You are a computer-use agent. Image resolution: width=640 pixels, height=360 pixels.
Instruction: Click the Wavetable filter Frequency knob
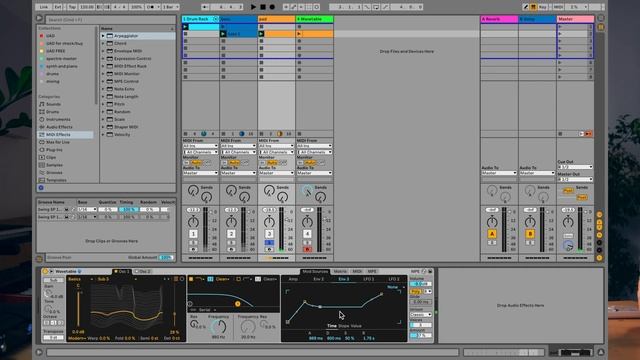click(x=218, y=327)
